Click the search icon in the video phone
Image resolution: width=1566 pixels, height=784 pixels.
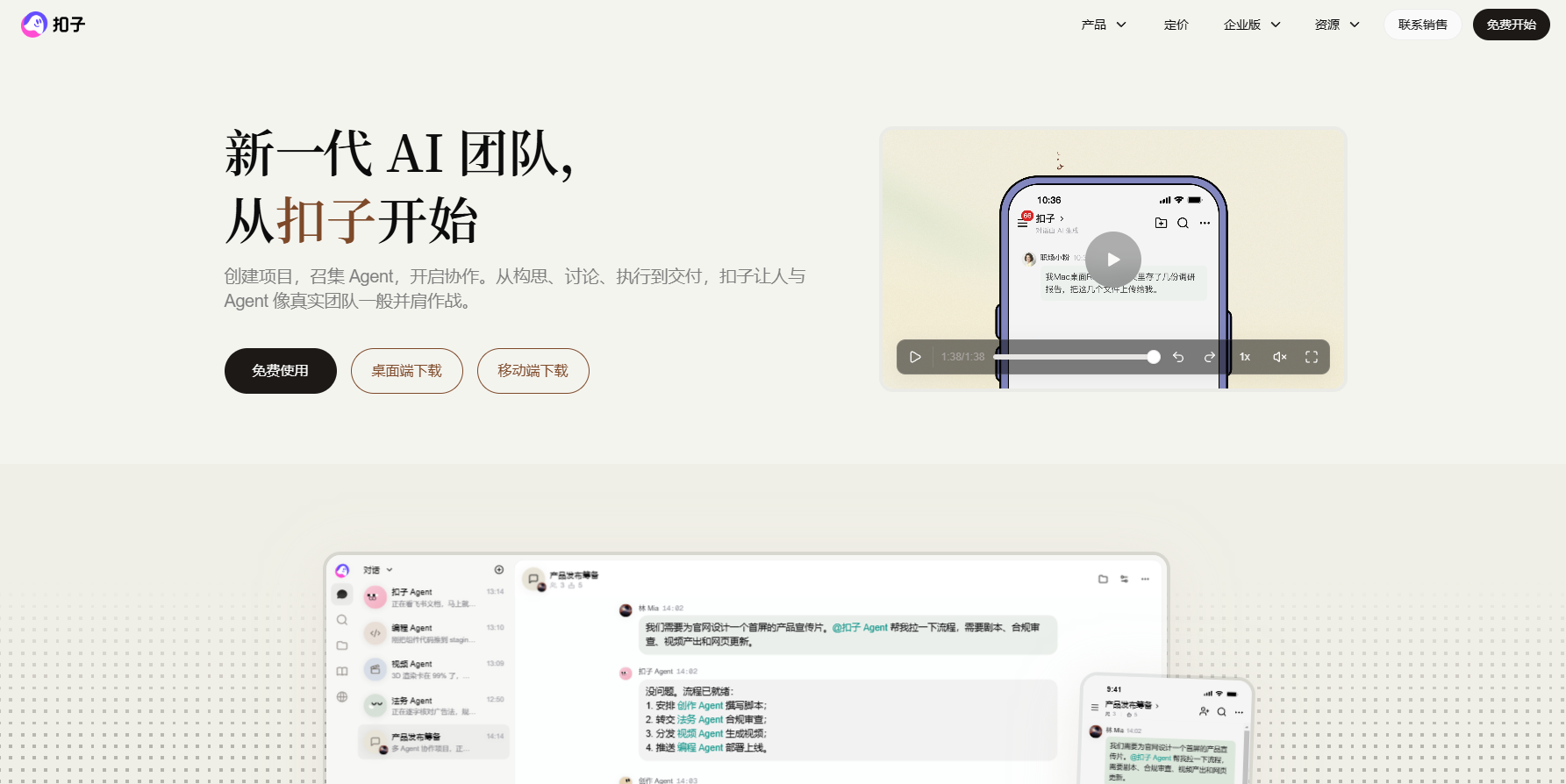[1183, 223]
